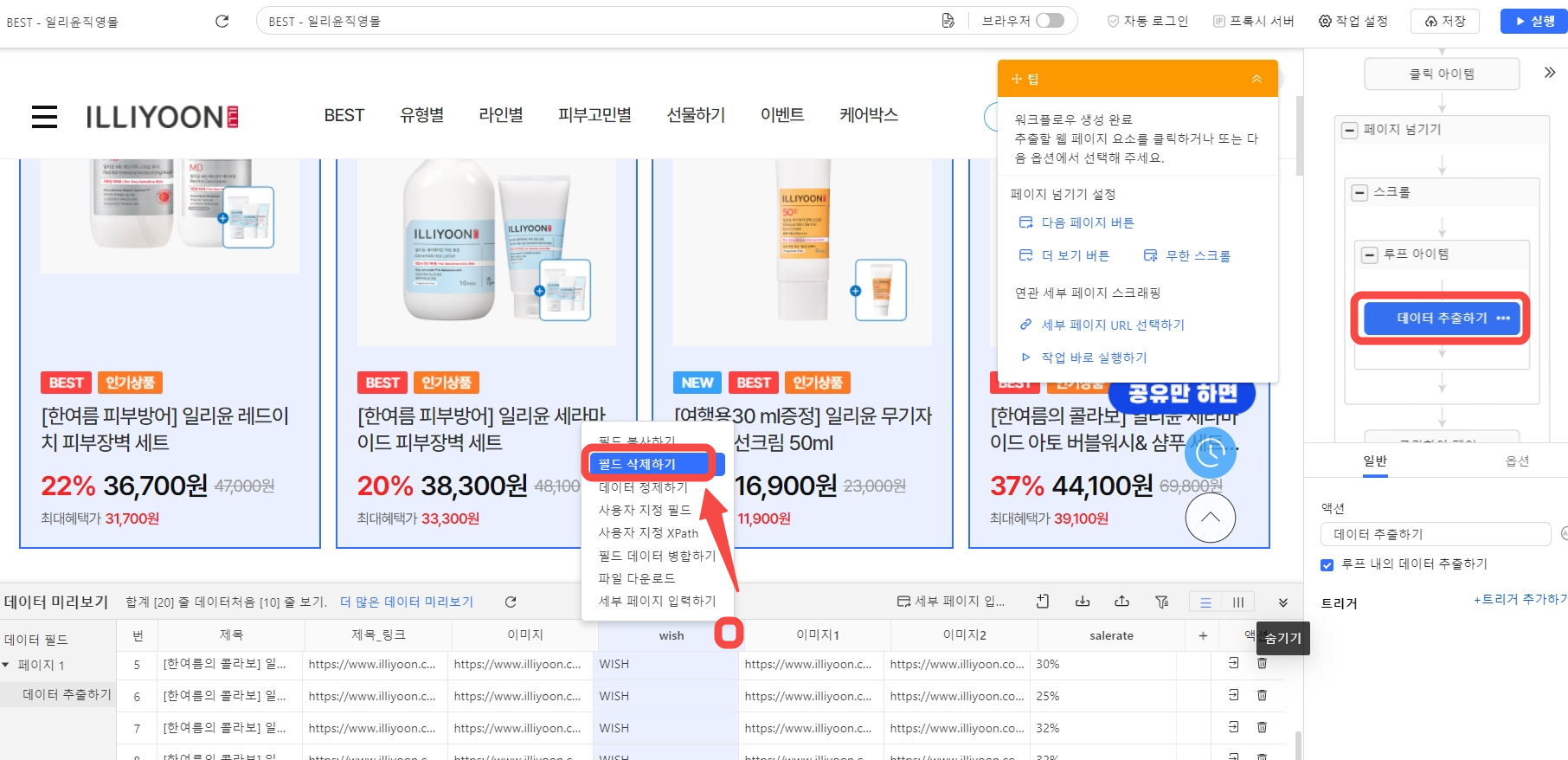Click the reload page icon beside the task name
This screenshot has width=1568, height=760.
point(222,21)
